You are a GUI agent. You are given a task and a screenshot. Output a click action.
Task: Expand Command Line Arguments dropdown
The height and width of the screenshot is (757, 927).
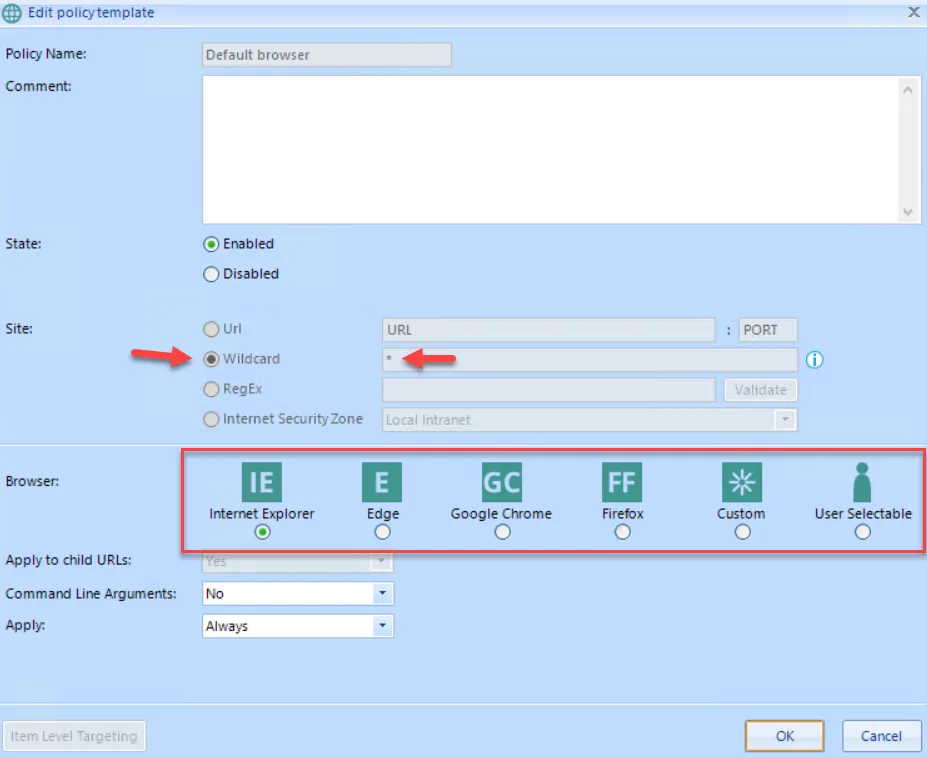pyautogui.click(x=383, y=593)
